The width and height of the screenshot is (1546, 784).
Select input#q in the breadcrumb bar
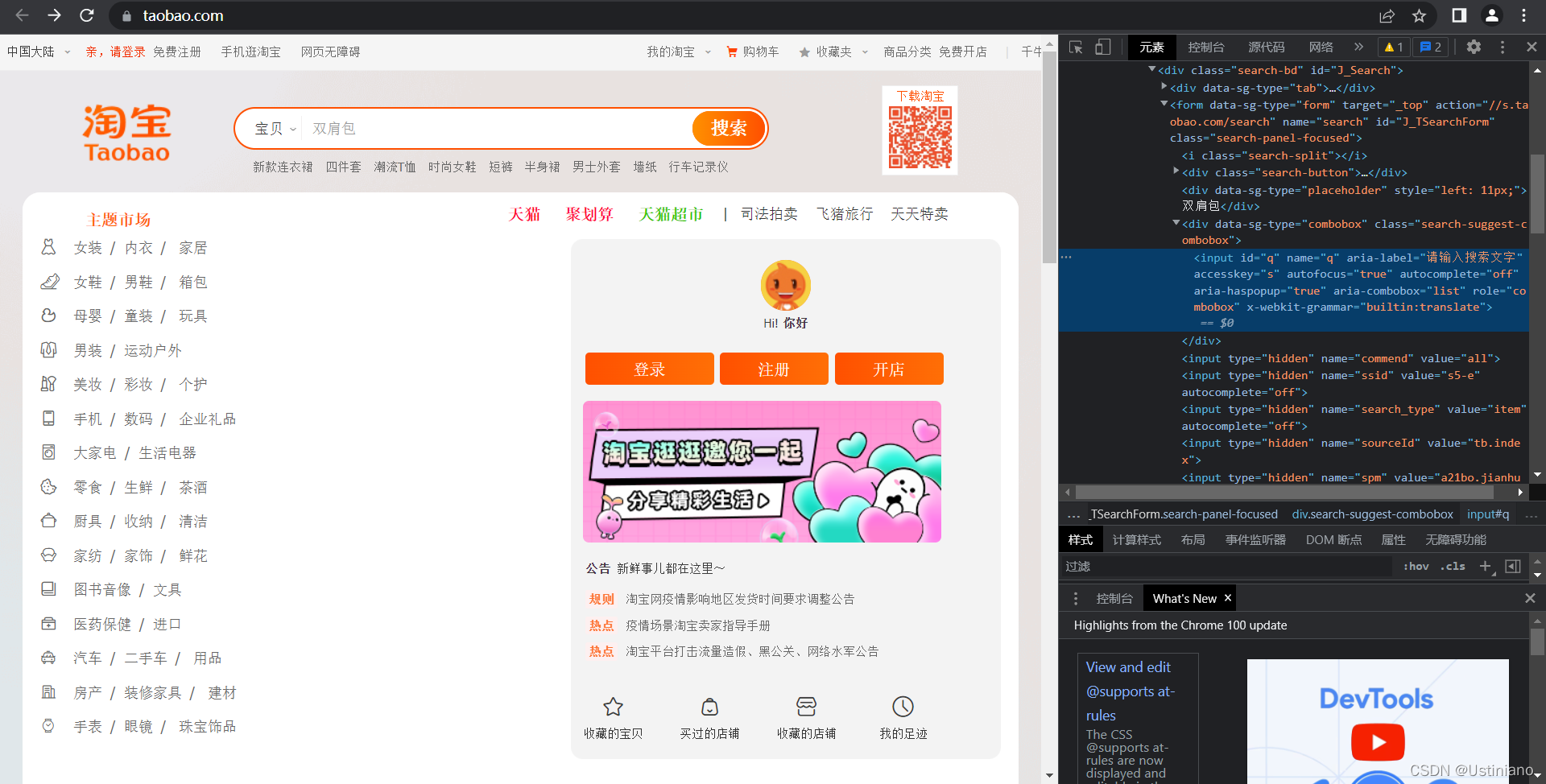pyautogui.click(x=1487, y=514)
